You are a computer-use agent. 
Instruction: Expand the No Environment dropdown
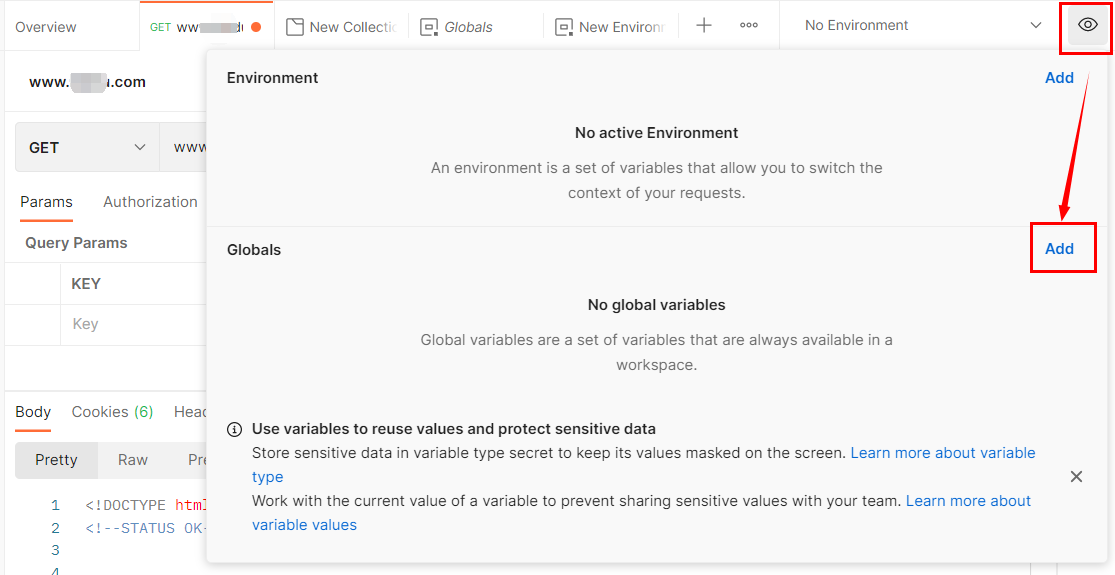point(923,26)
